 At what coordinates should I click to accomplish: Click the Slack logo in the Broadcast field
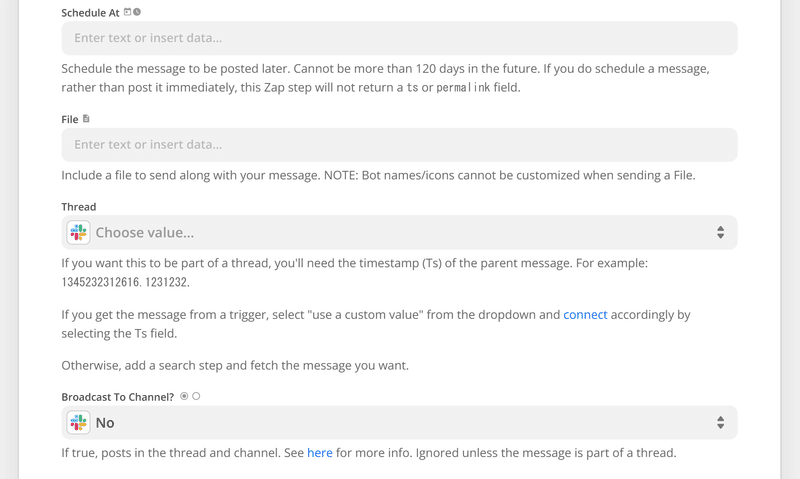tap(79, 422)
